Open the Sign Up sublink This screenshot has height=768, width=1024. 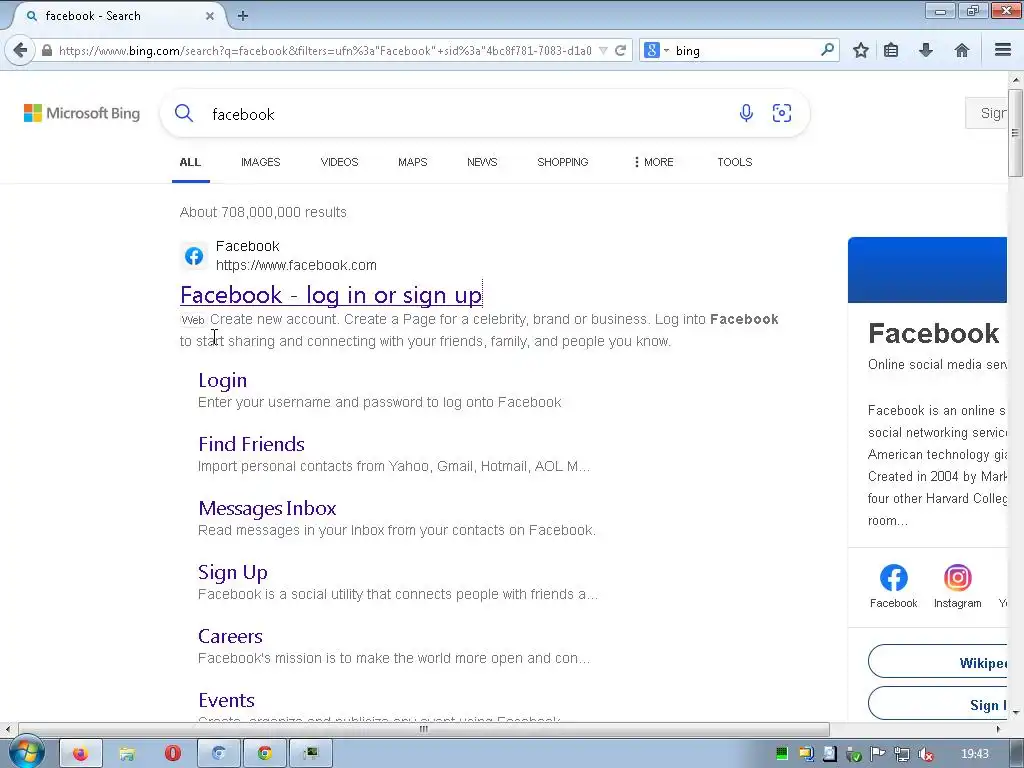tap(232, 573)
